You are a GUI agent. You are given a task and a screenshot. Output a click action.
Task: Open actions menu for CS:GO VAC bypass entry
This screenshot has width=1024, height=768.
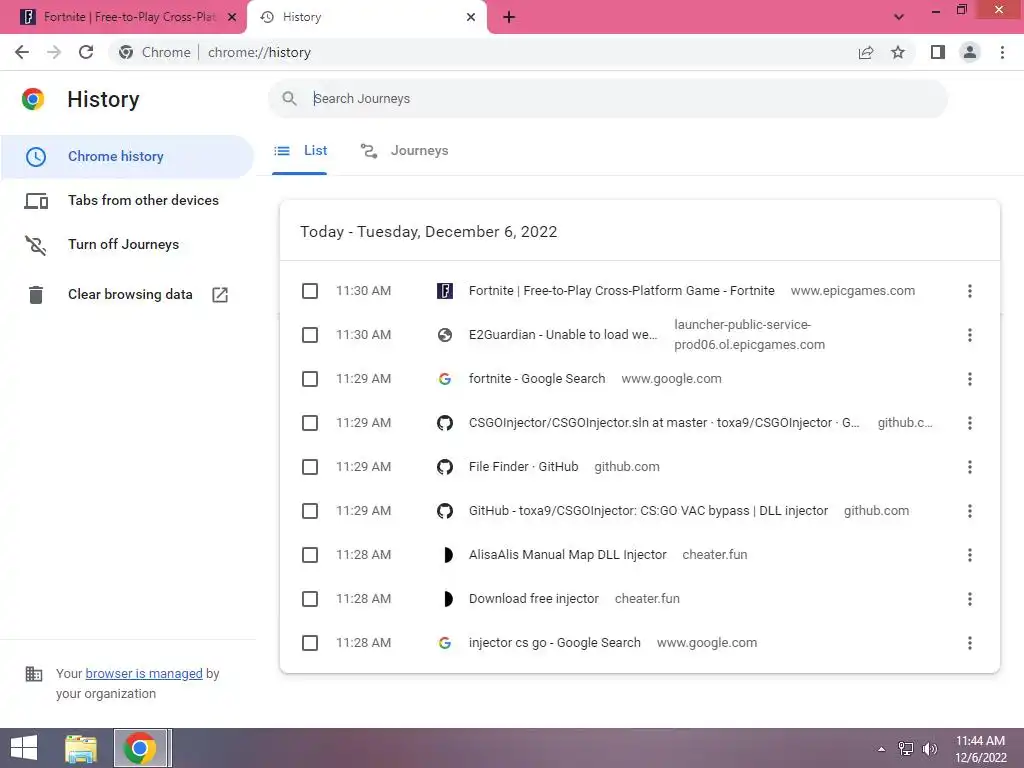pyautogui.click(x=970, y=511)
